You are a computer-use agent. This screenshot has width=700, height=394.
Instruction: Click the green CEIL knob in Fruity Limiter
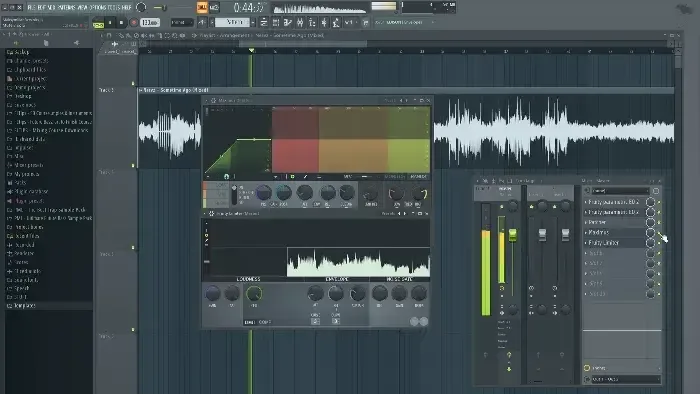click(254, 294)
